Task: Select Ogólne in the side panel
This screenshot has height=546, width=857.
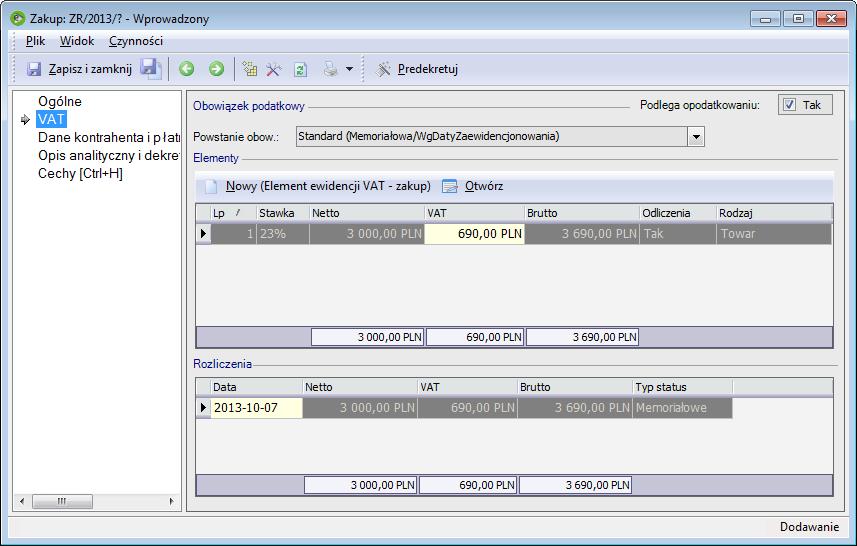Action: click(60, 101)
